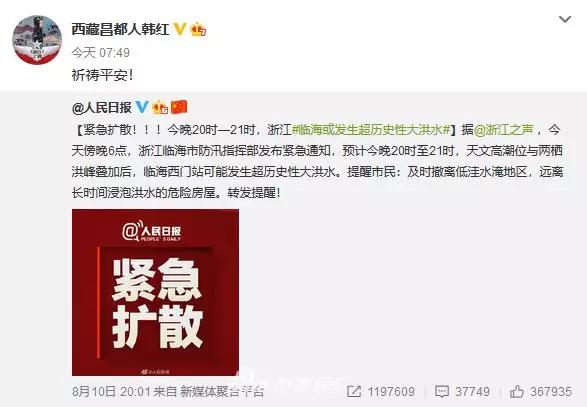Click the gold verified V badge
This screenshot has width=587, height=407.
coord(180,29)
